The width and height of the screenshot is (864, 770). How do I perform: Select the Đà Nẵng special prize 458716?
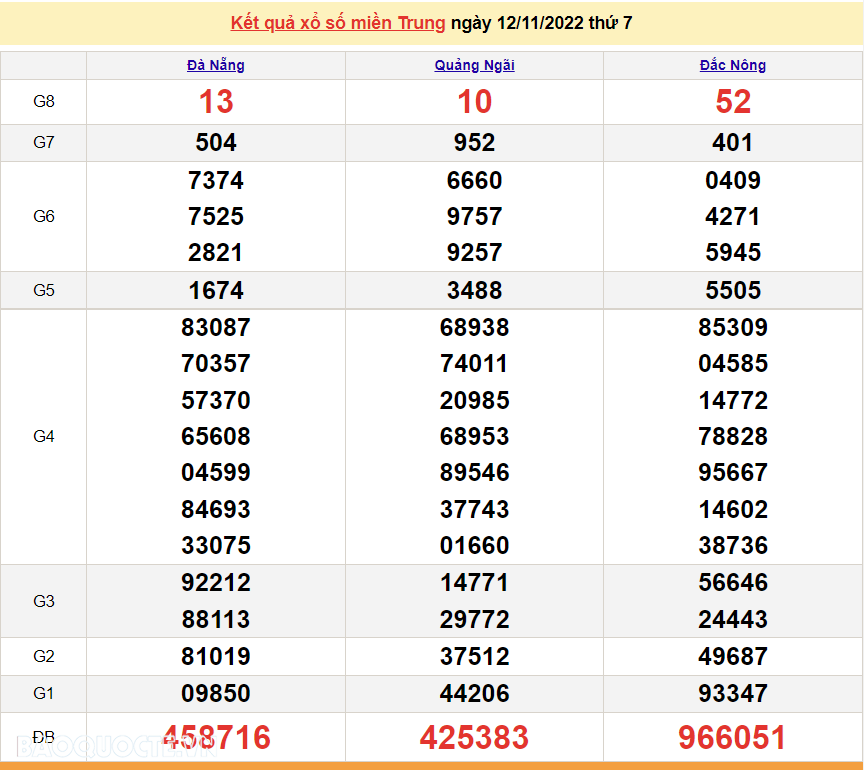[216, 738]
